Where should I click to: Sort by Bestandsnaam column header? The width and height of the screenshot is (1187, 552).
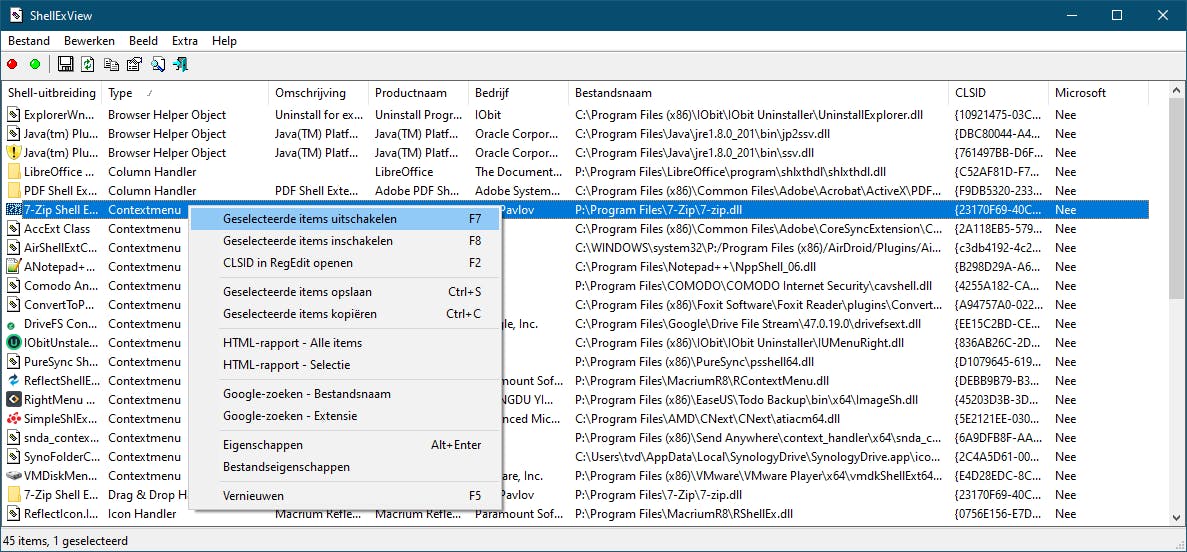pos(759,93)
